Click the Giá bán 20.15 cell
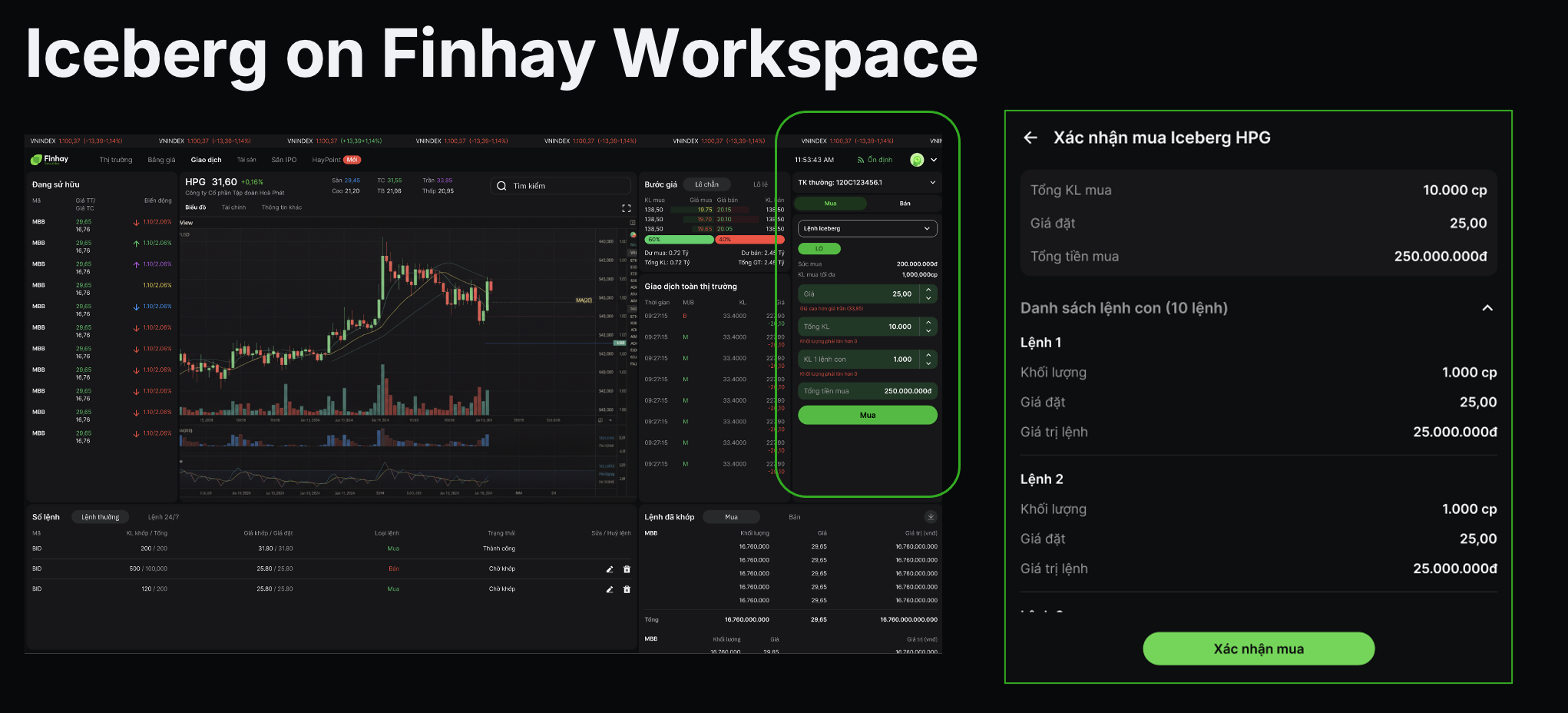Viewport: 1568px width, 713px height. click(x=724, y=210)
